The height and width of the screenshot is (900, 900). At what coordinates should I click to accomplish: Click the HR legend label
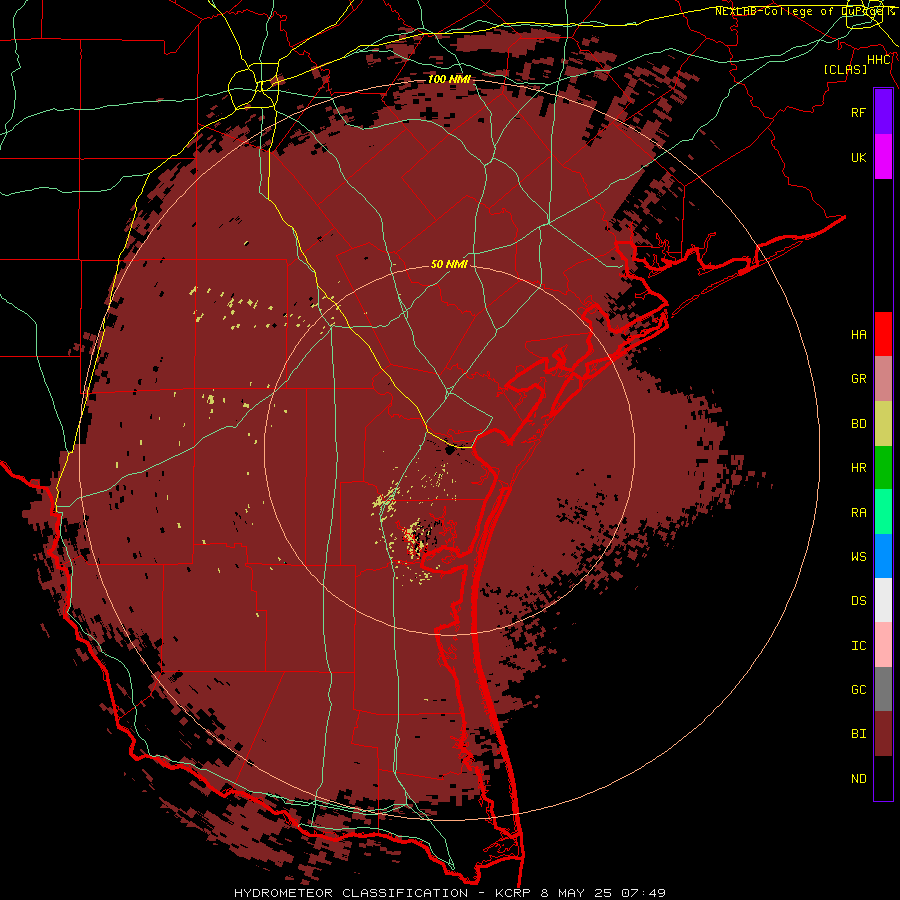[x=858, y=468]
